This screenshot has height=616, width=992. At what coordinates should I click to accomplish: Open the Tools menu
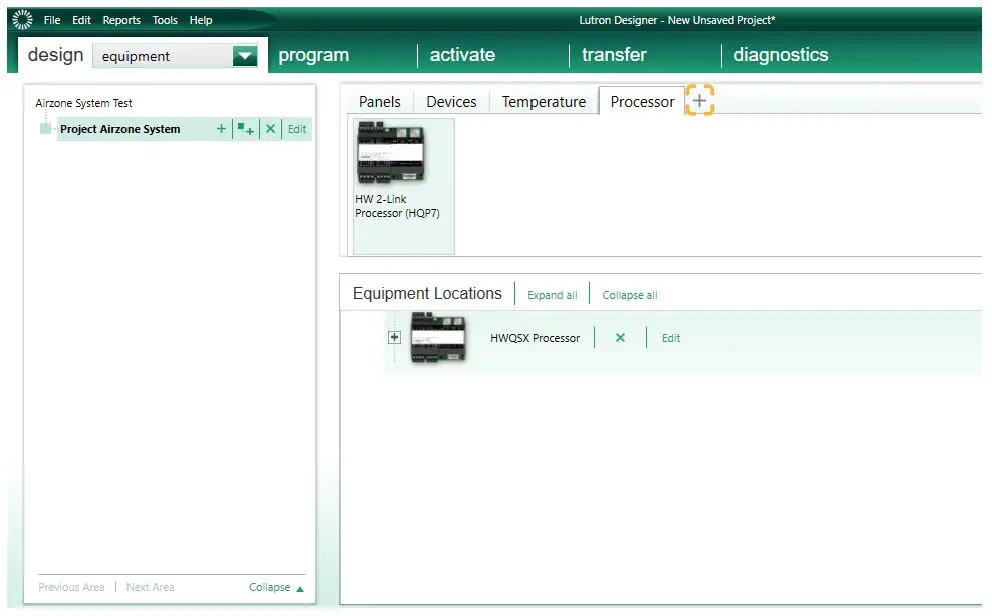tap(165, 19)
